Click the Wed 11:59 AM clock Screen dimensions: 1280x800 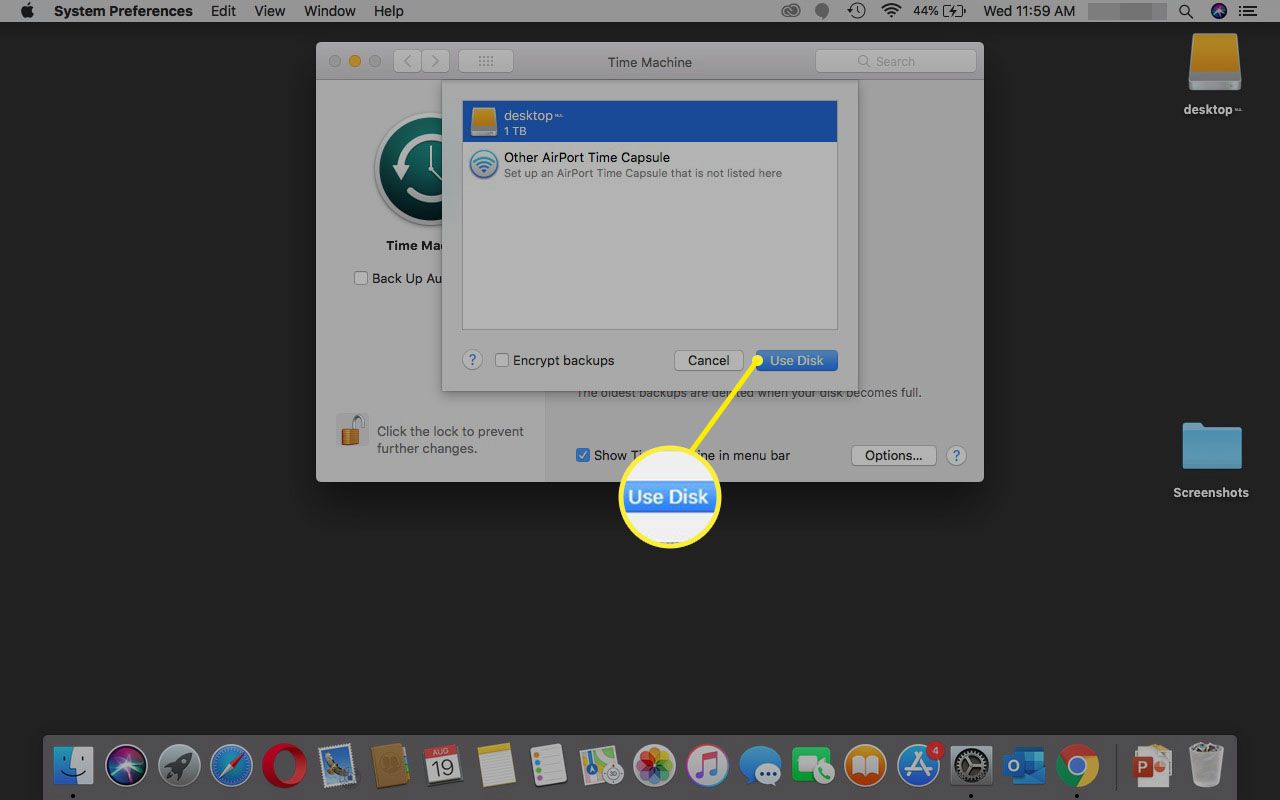[x=1029, y=11]
